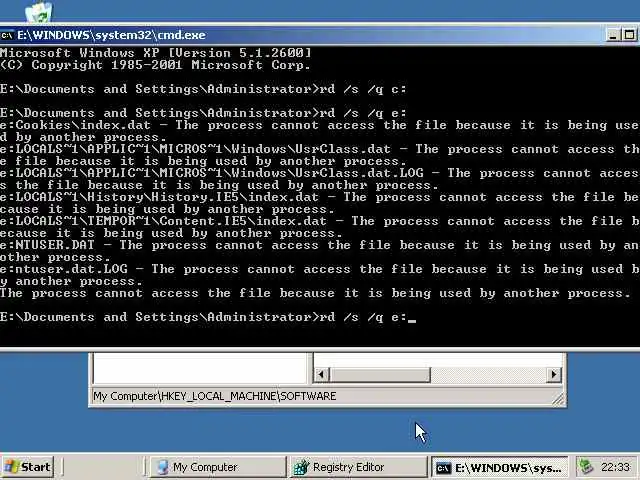Image resolution: width=640 pixels, height=480 pixels.
Task: Click the Copyright 1985-2001 Microsoft Corp. line
Action: coord(155,65)
